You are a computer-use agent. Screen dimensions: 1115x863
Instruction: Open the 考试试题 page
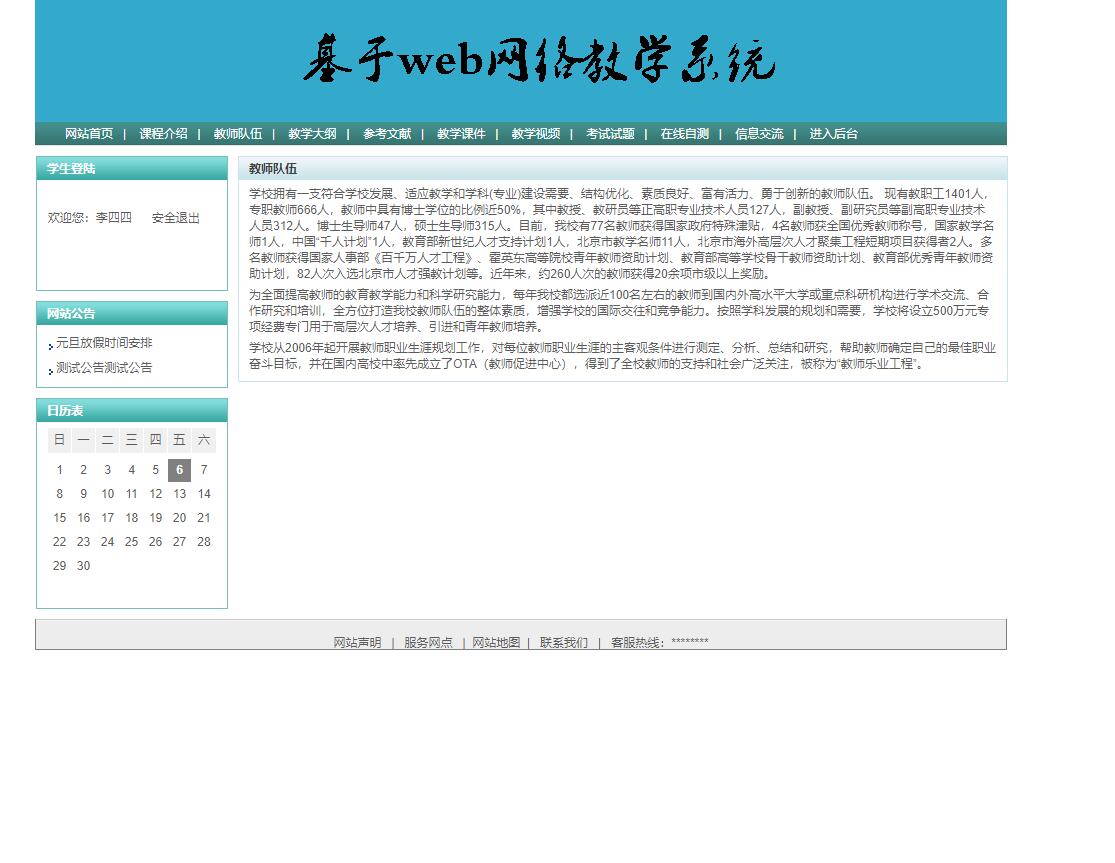point(609,132)
